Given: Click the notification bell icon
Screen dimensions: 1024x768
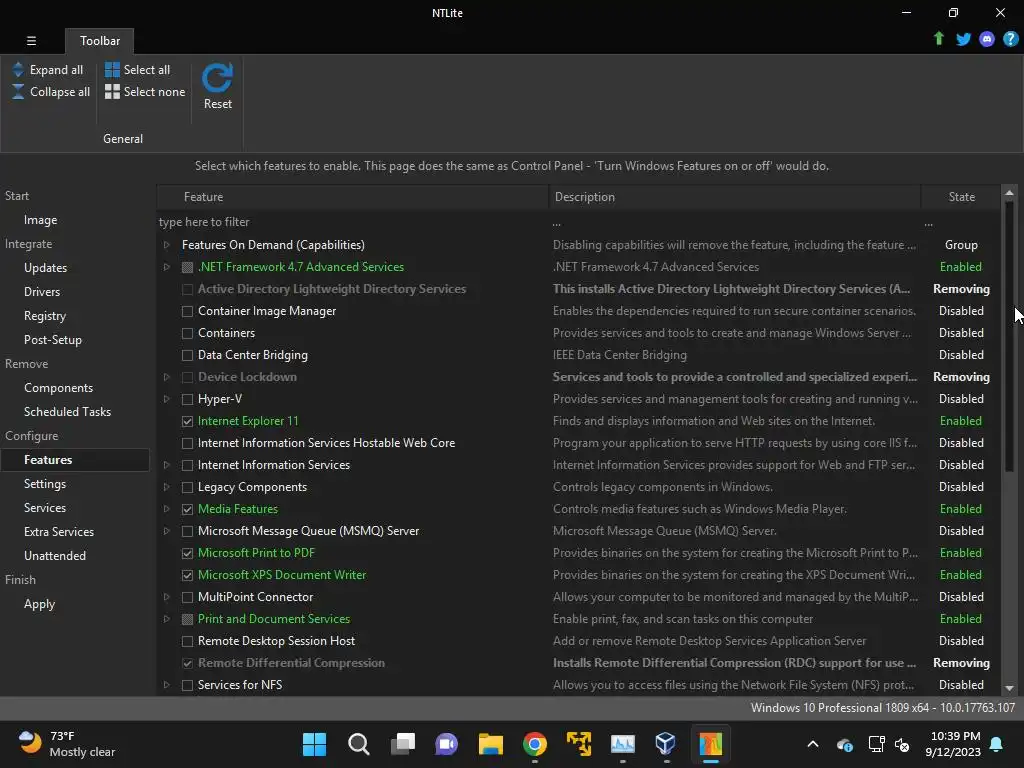Looking at the screenshot, I should click(996, 744).
